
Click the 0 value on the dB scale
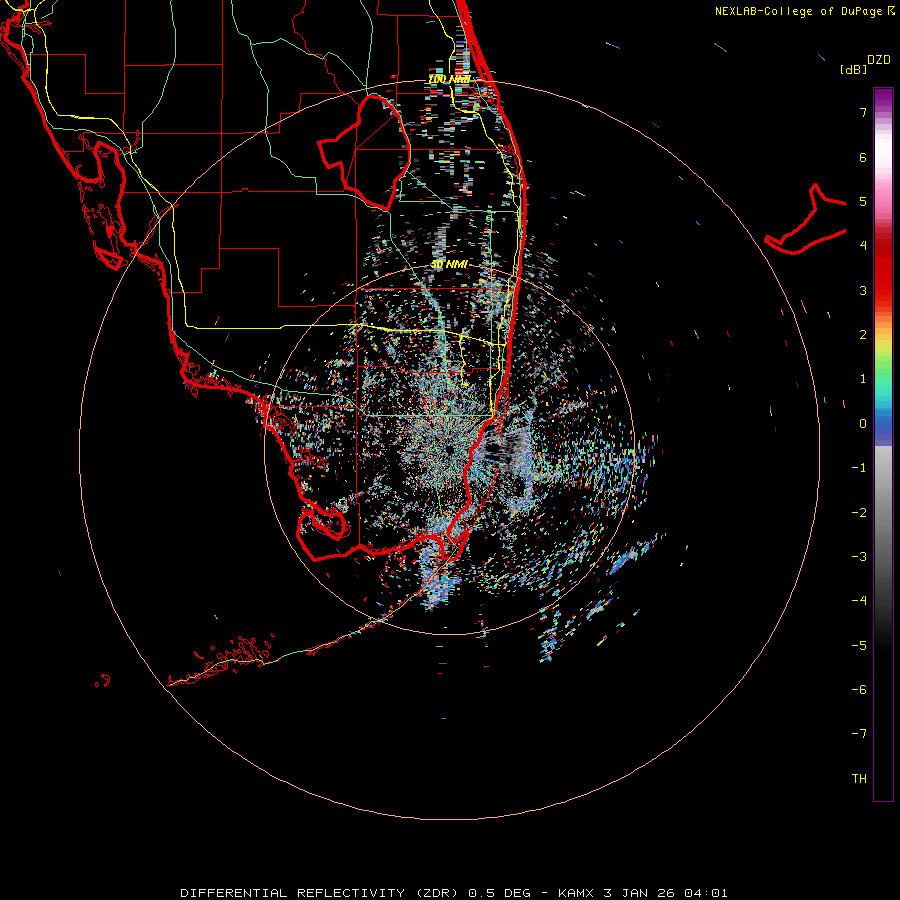coord(863,424)
